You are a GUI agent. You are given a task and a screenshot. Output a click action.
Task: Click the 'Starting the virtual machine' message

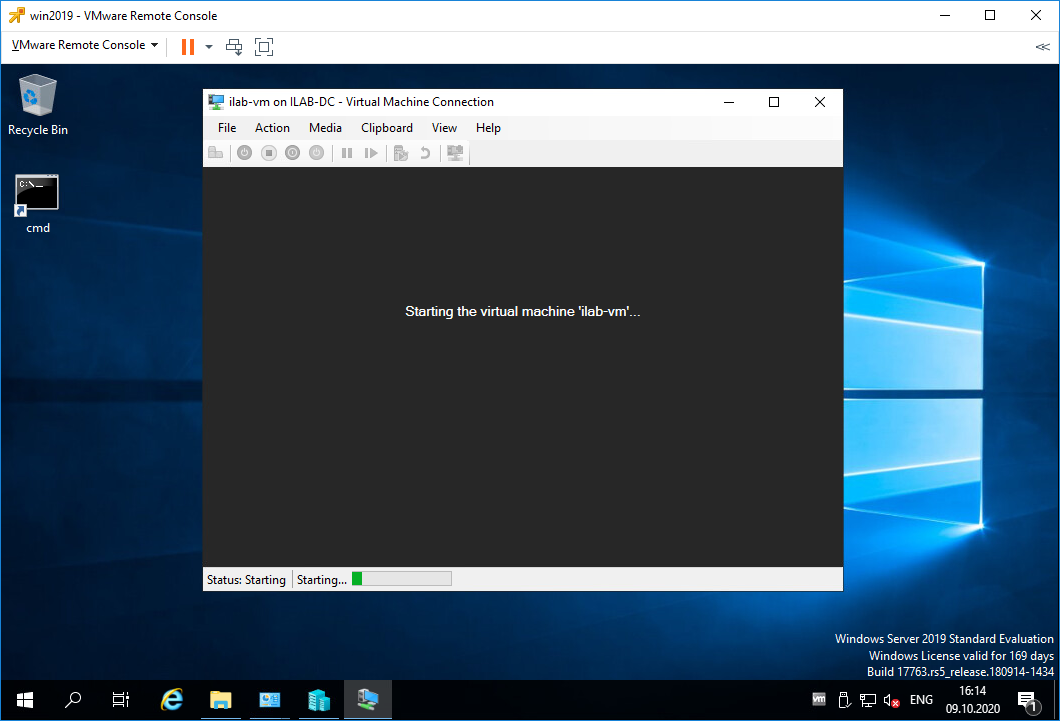click(523, 312)
